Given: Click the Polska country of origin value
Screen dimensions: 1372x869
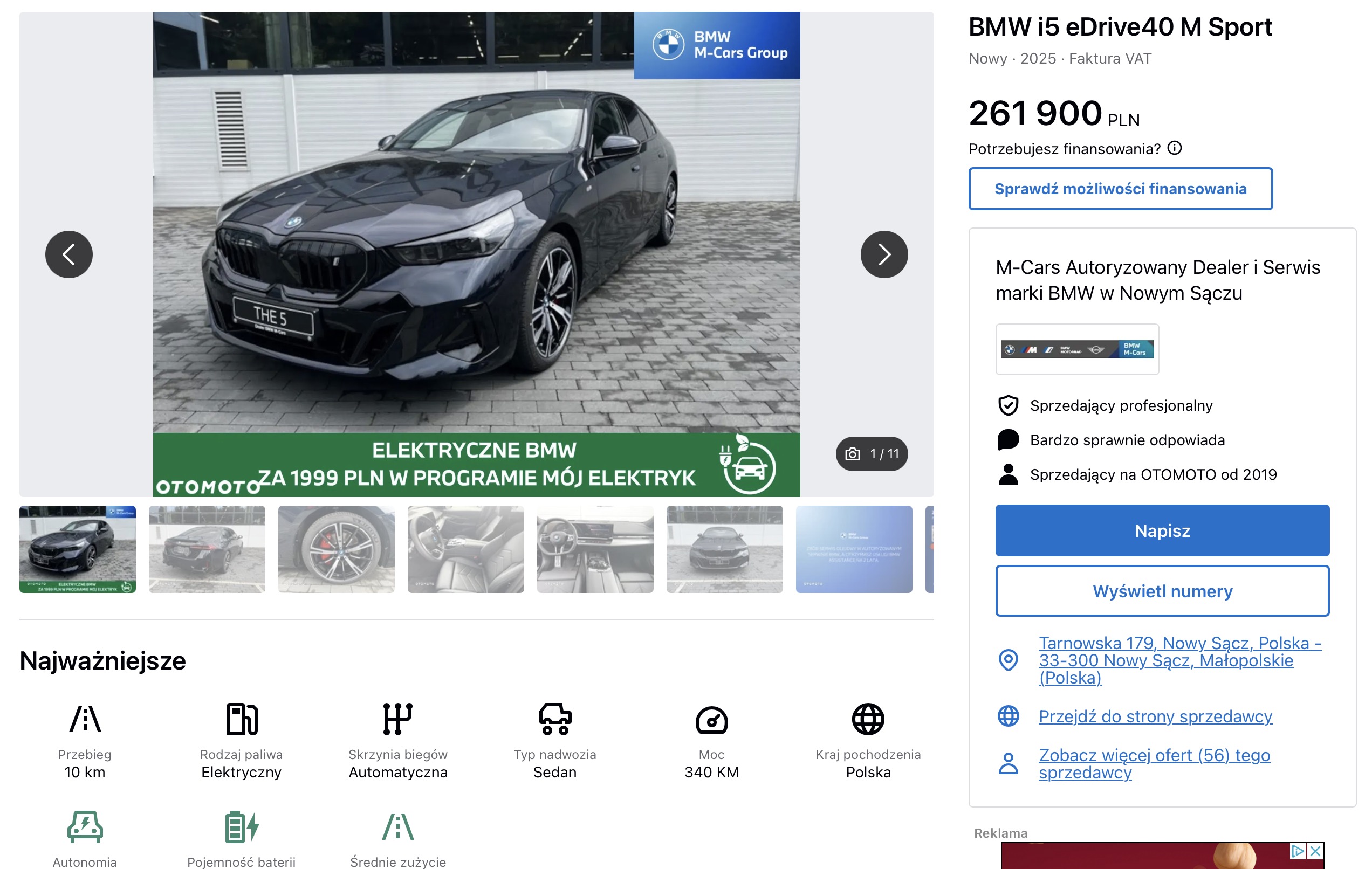Looking at the screenshot, I should point(868,772).
